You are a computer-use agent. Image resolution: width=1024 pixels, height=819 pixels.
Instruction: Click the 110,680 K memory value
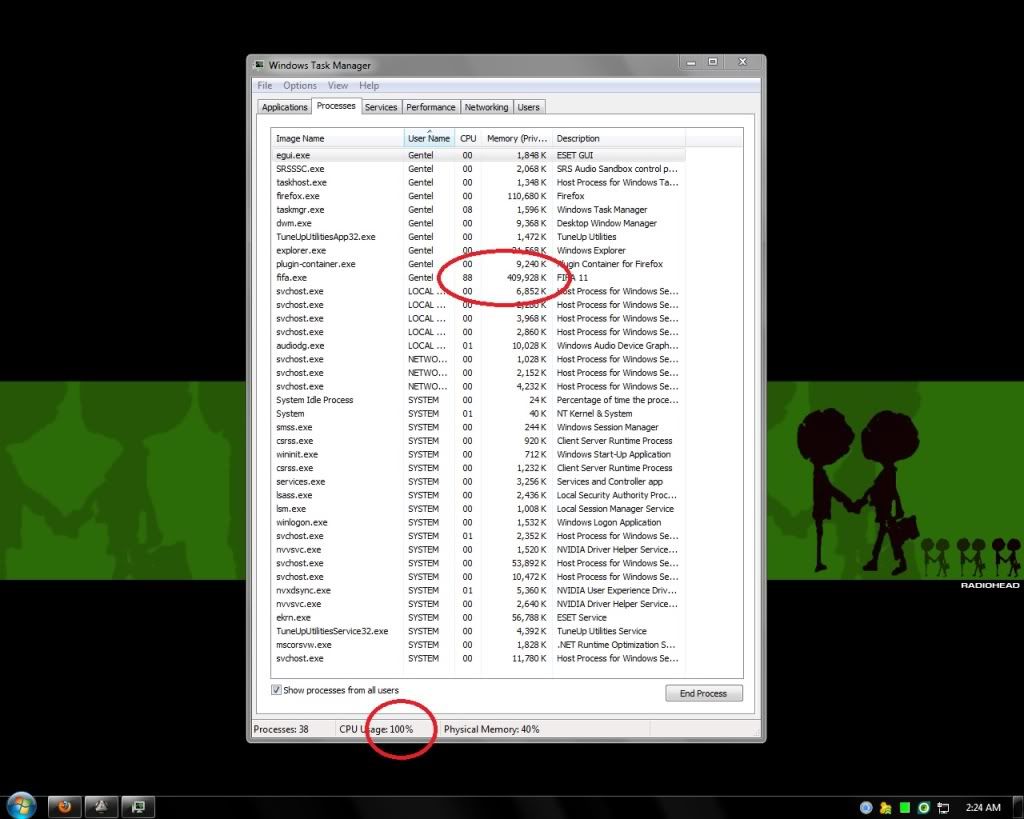point(526,196)
